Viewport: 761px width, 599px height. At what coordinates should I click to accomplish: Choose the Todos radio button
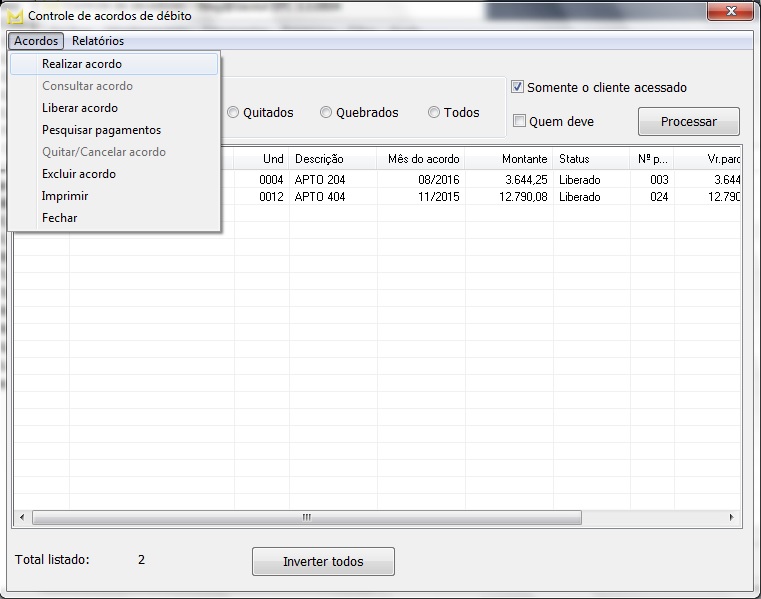click(x=434, y=113)
